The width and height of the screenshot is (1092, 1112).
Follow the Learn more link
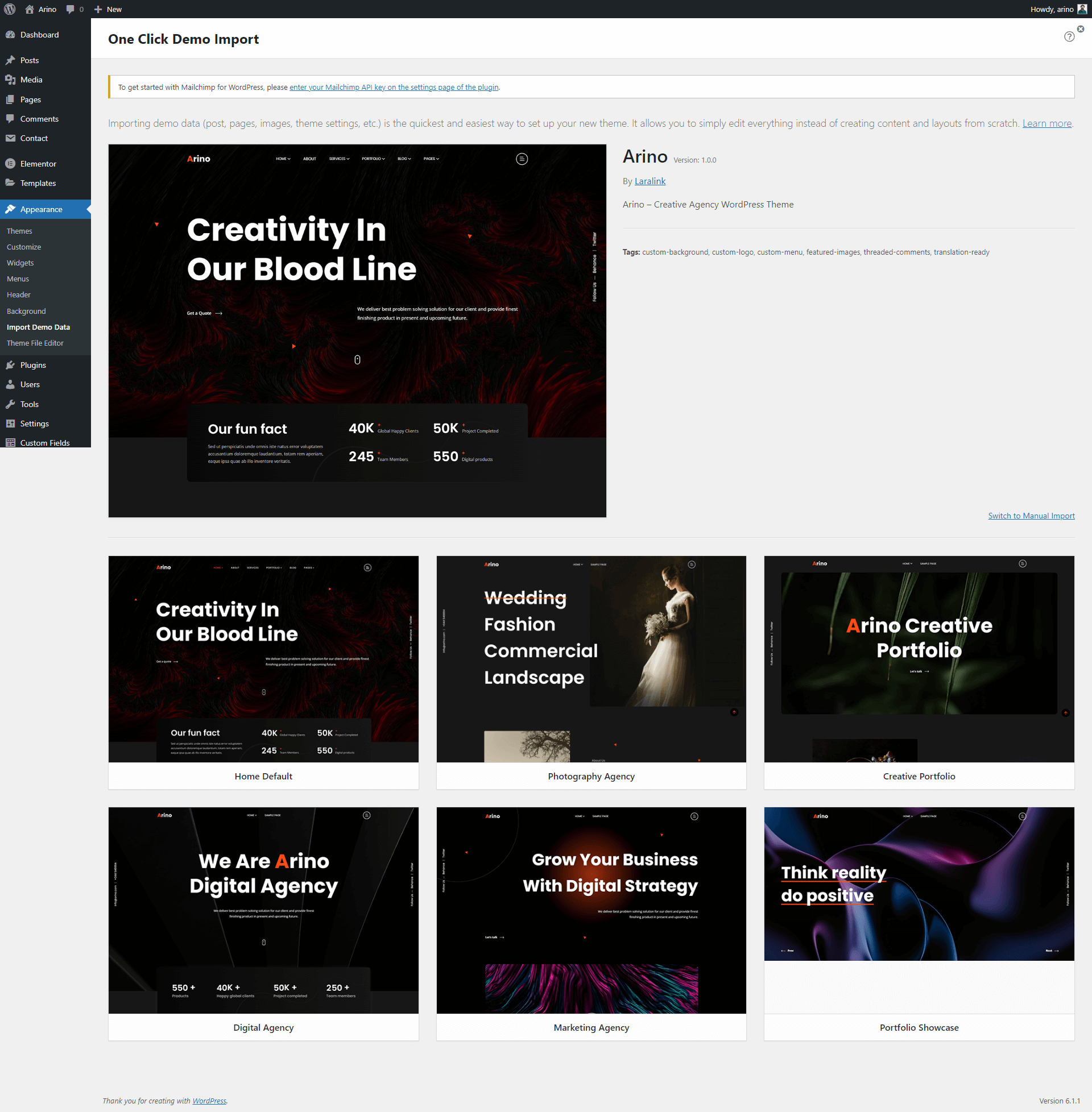(1046, 123)
